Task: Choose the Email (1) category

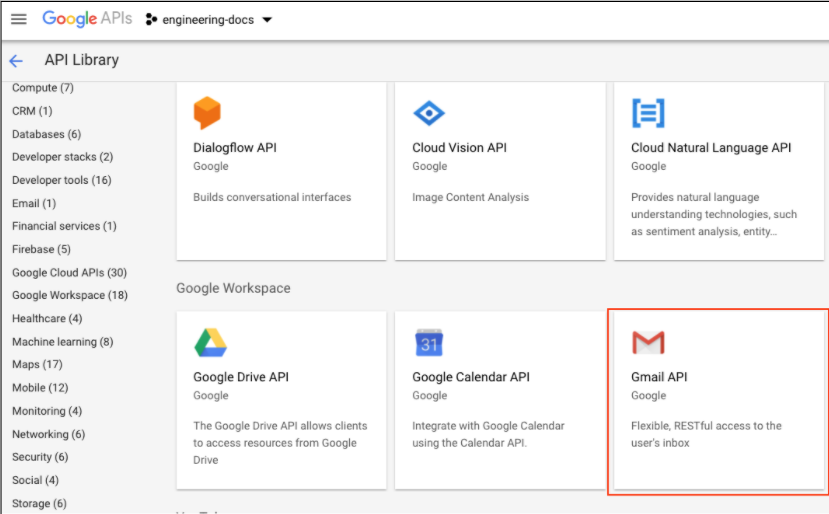Action: click(x=34, y=204)
